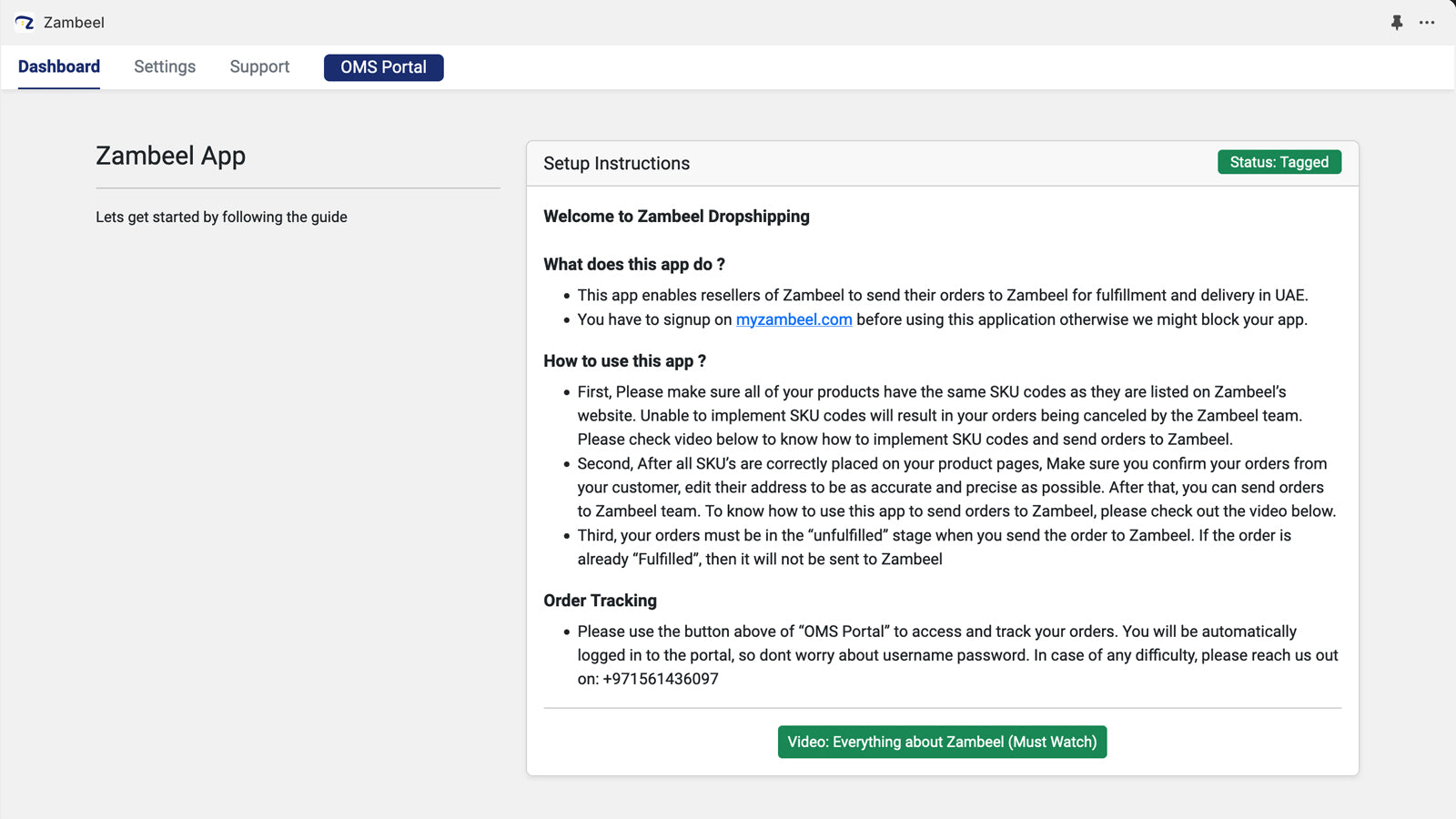Click the 'Lets get started' guide text
This screenshot has width=1456, height=819.
(221, 217)
